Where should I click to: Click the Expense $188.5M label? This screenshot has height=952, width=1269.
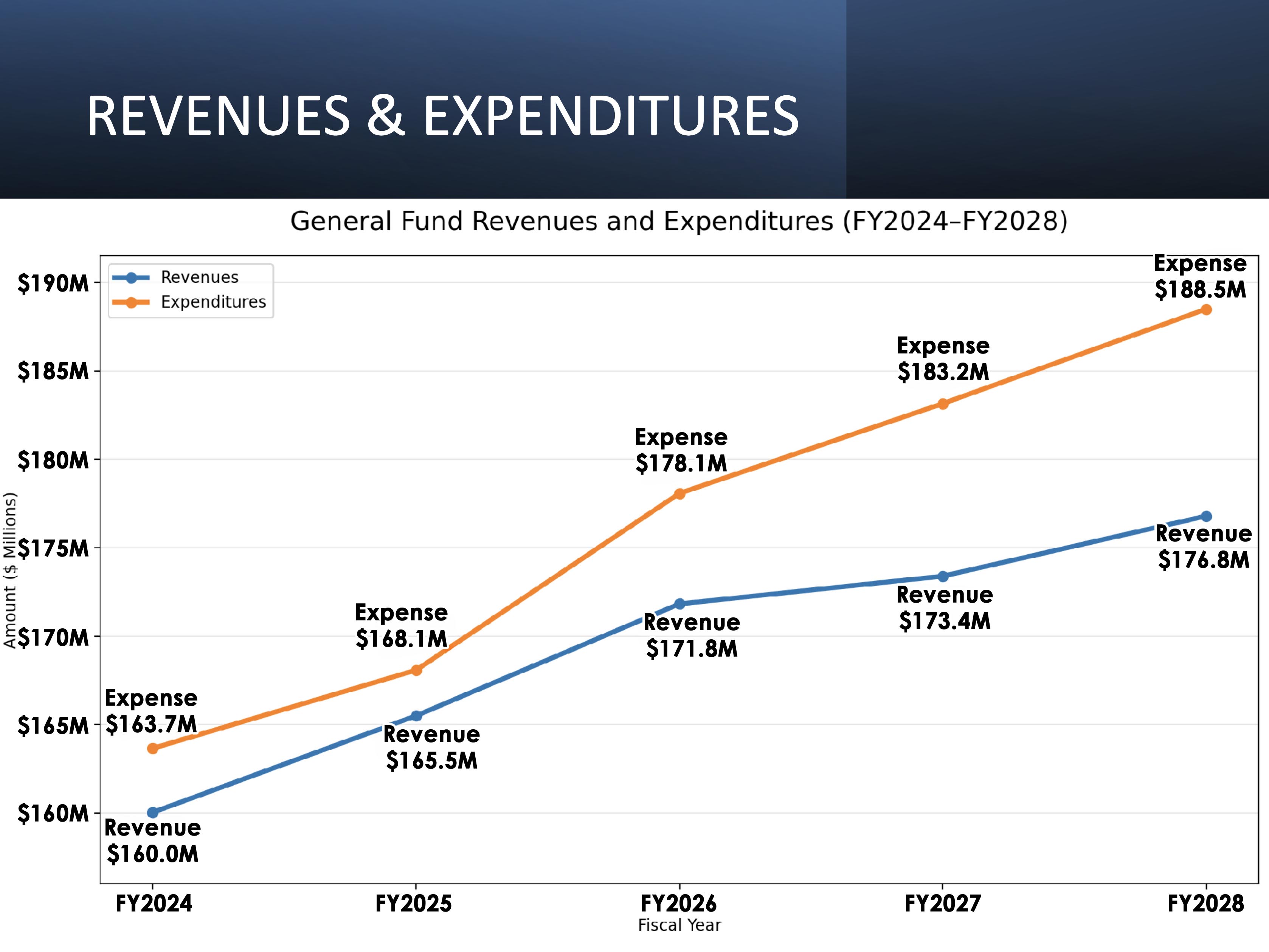[x=1200, y=277]
